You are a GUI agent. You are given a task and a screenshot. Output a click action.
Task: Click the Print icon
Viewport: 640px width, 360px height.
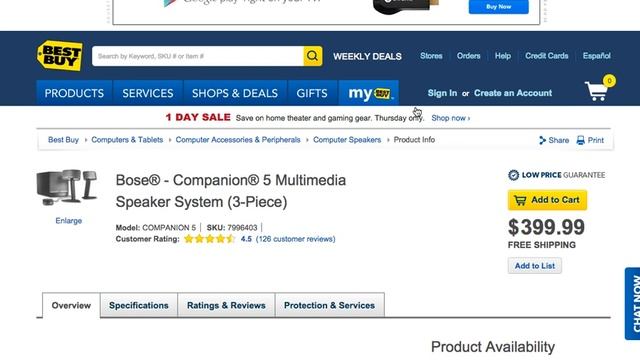click(580, 140)
